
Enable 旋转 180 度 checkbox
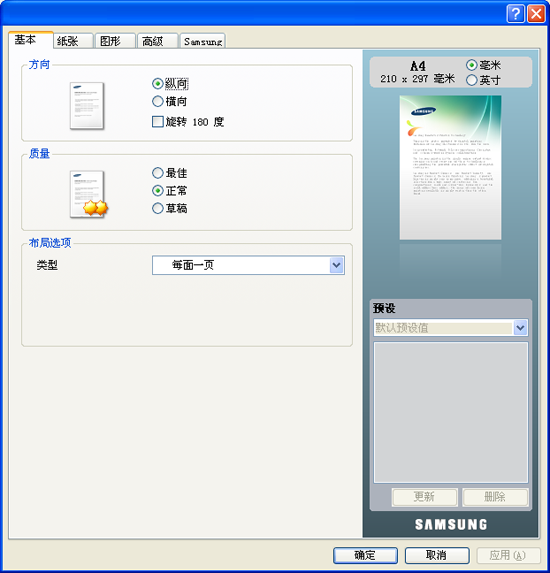click(188, 122)
